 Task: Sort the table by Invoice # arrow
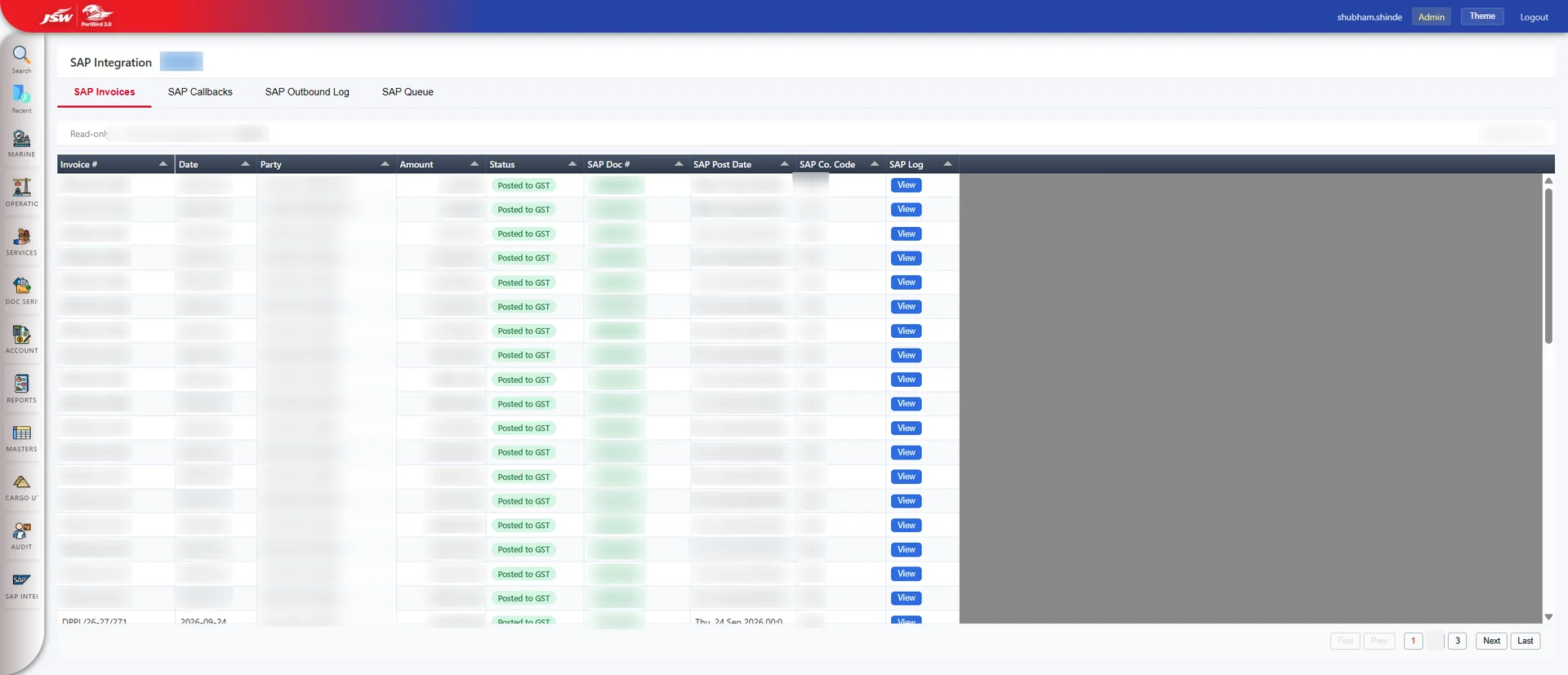pos(163,164)
